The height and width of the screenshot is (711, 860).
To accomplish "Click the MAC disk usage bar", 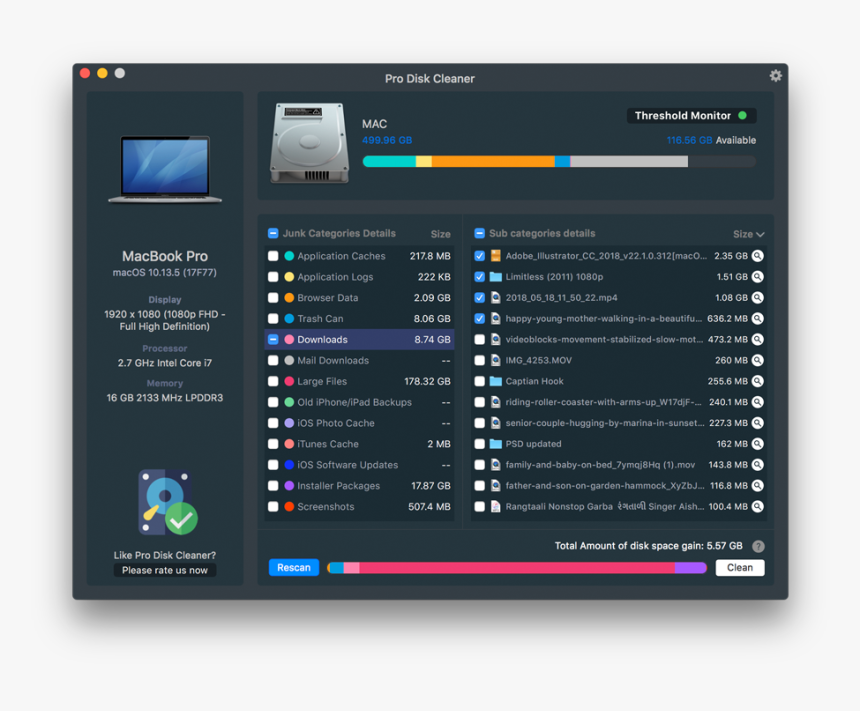I will click(x=559, y=161).
